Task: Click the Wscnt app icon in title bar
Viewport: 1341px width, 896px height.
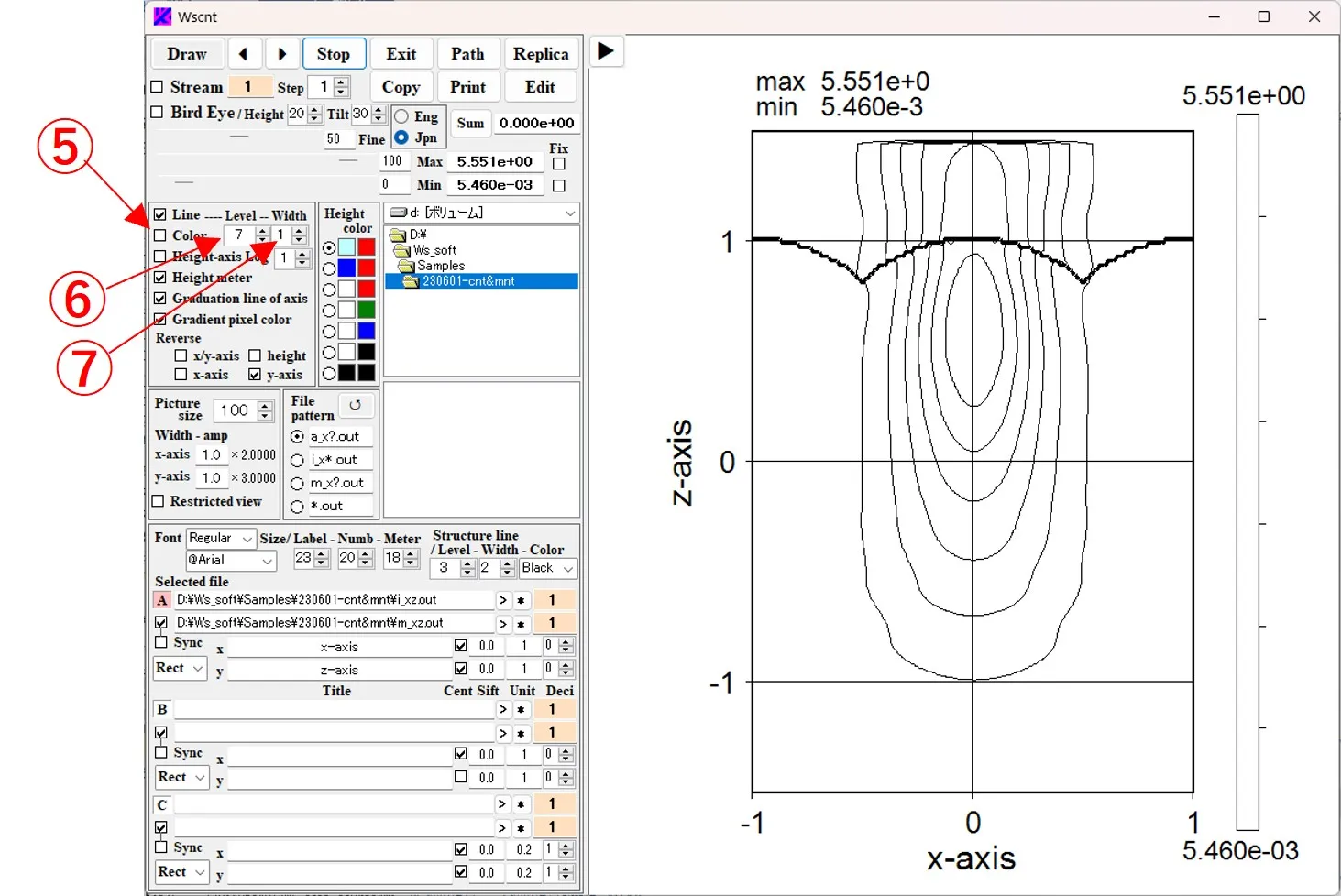Action: (162, 16)
